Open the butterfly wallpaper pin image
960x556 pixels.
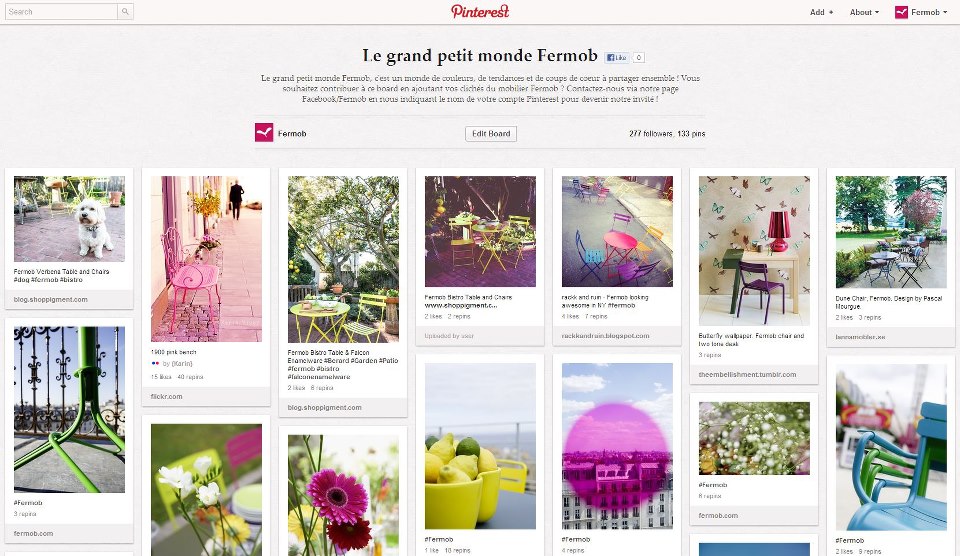pyautogui.click(x=754, y=251)
